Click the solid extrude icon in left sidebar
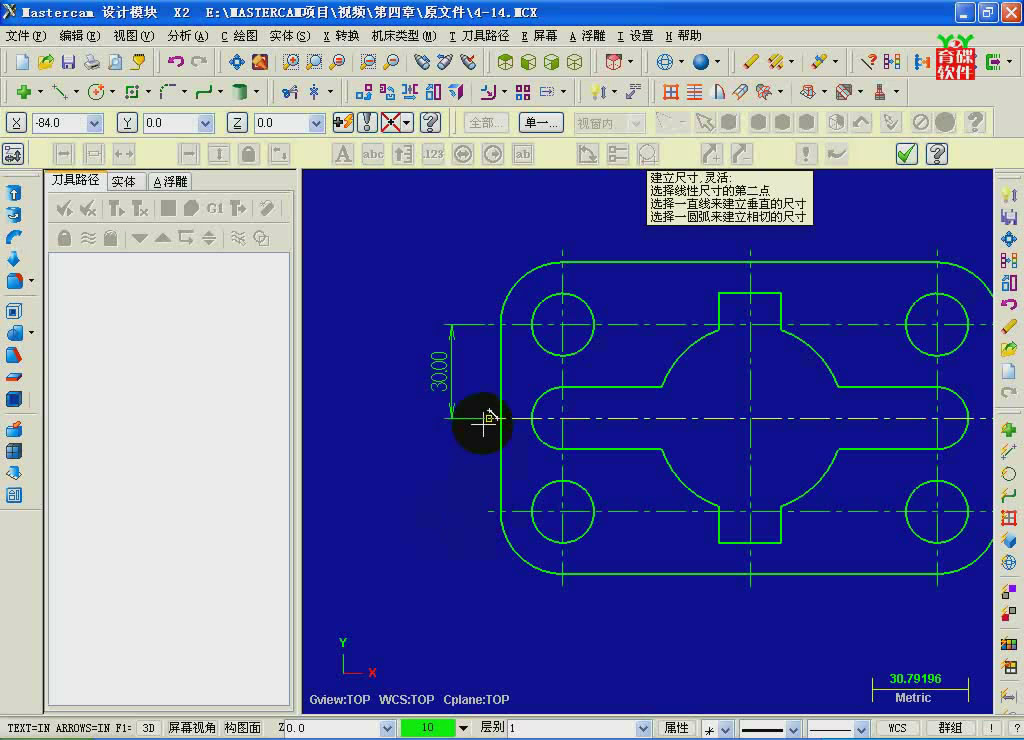Viewport: 1024px width, 740px height. pyautogui.click(x=14, y=194)
